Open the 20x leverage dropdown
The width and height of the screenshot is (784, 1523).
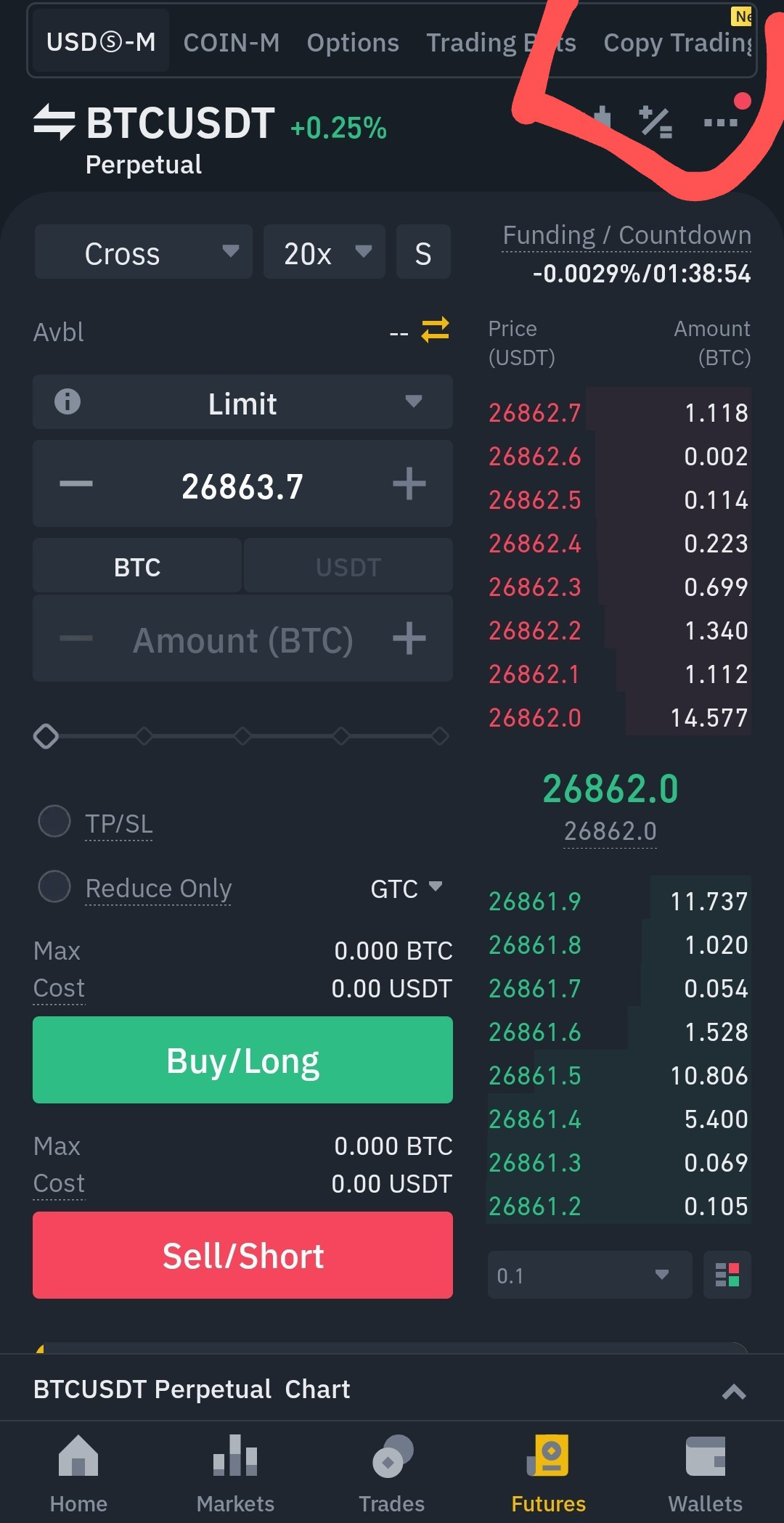coord(324,253)
